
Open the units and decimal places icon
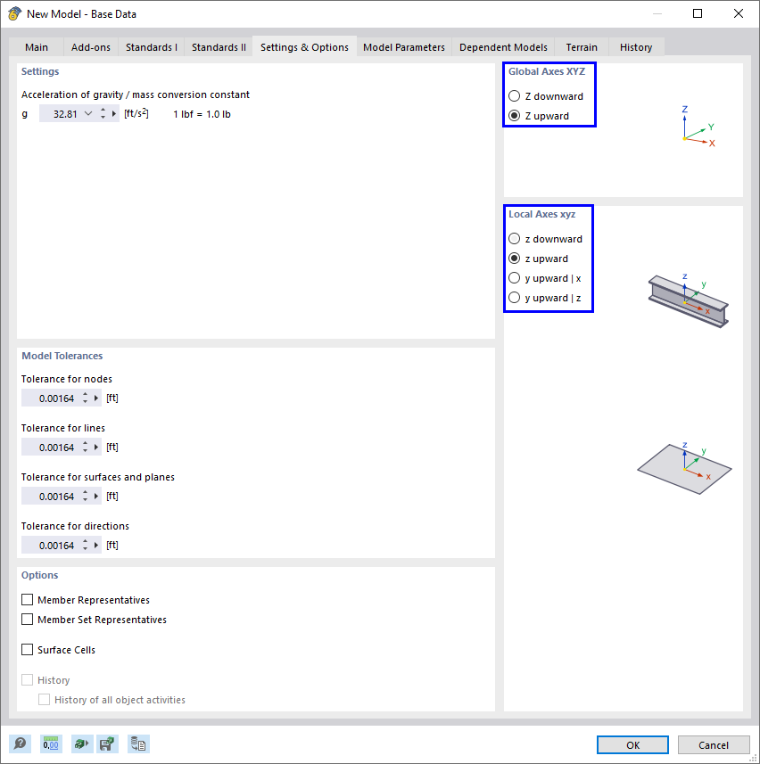point(51,744)
